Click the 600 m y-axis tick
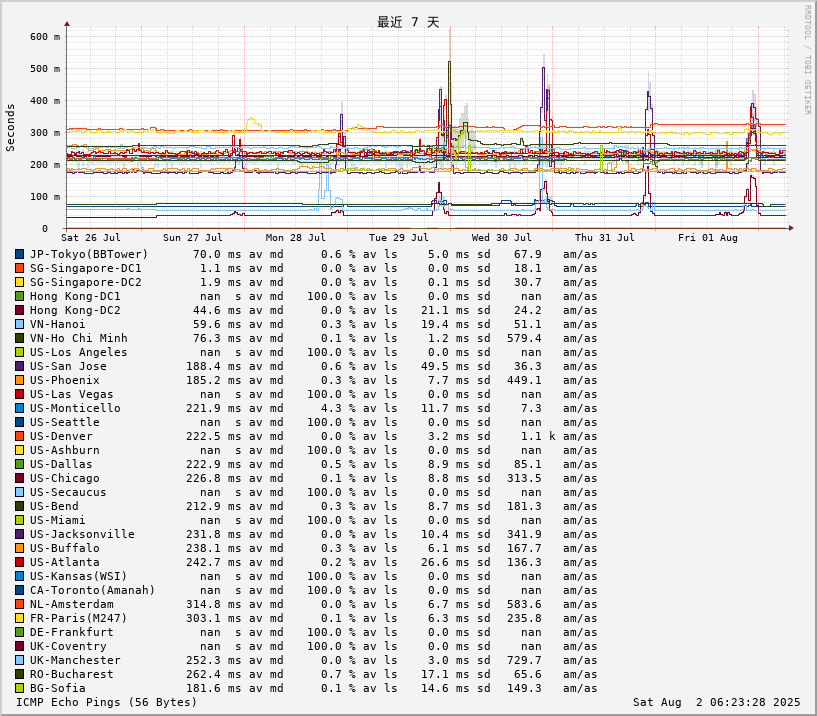Viewport: 817px width, 716px height. click(45, 37)
